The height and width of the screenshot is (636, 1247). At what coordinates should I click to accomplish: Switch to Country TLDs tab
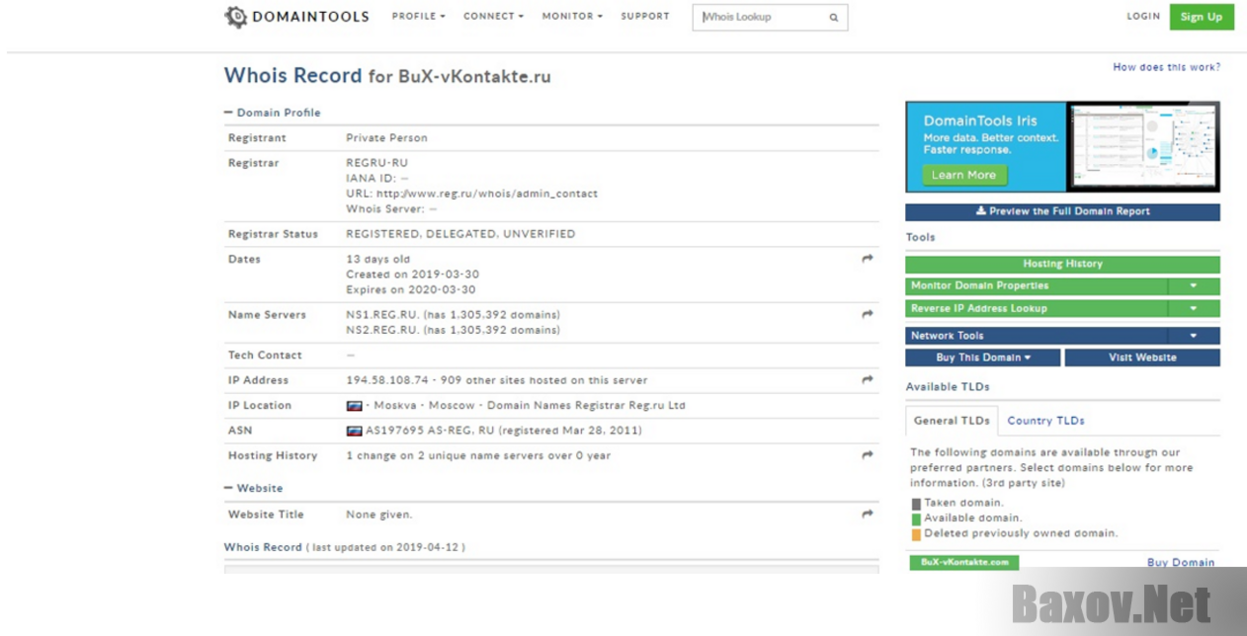[1046, 421]
